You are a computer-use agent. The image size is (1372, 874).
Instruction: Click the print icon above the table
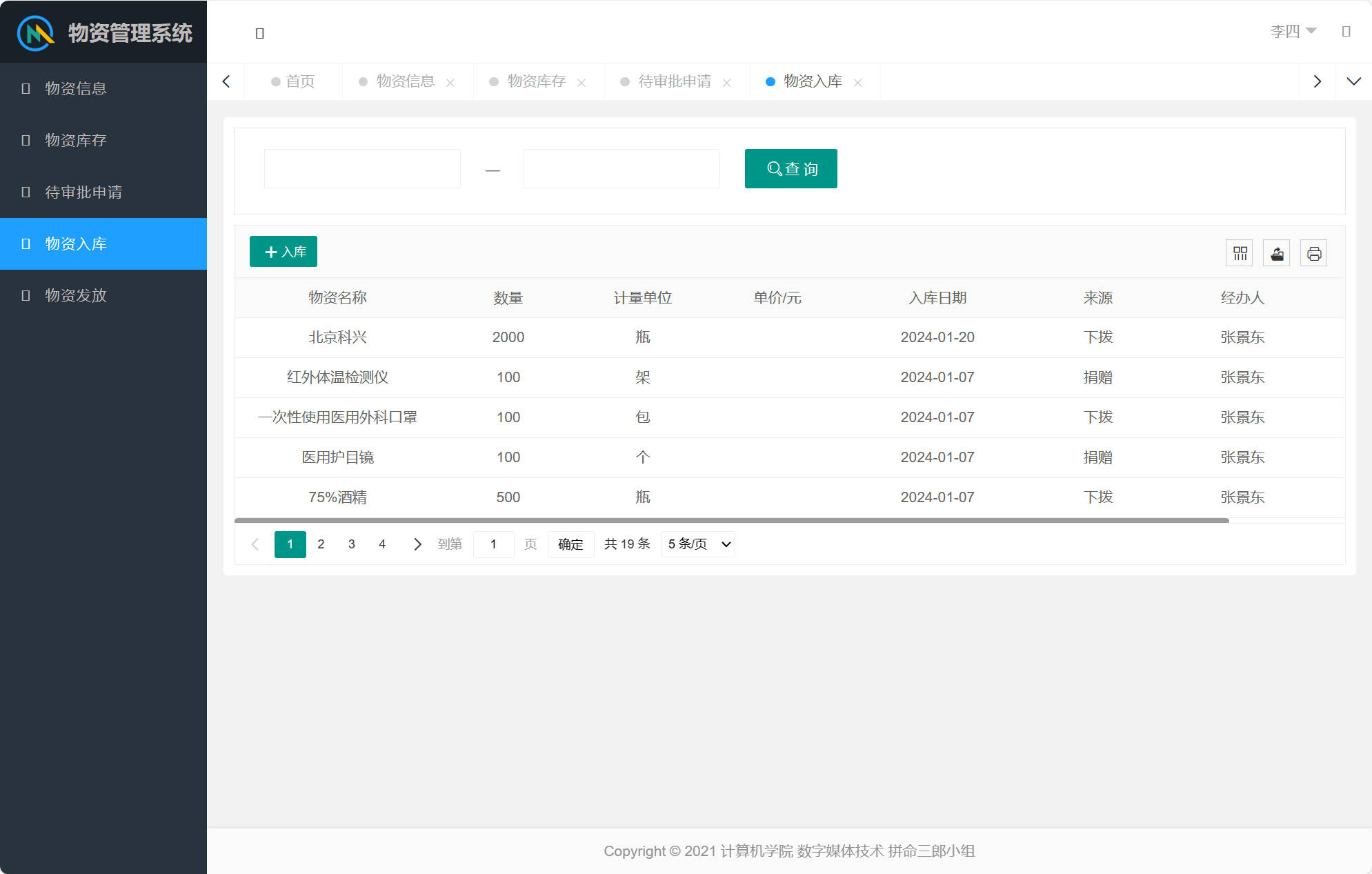pos(1313,253)
